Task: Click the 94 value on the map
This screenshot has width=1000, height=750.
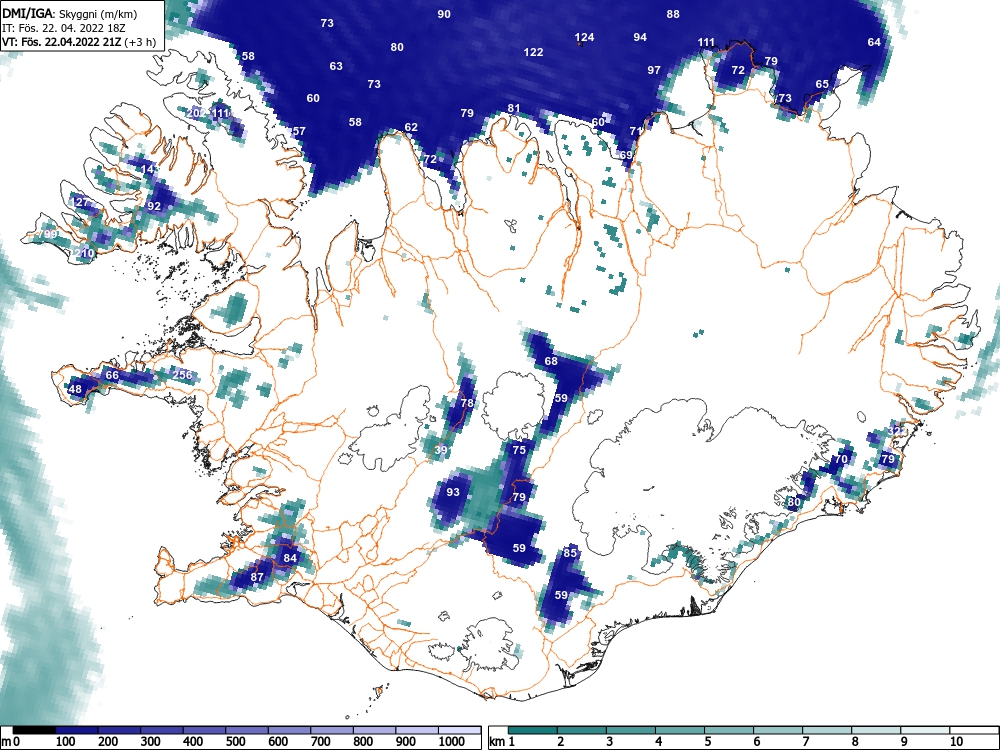Action: (x=640, y=37)
